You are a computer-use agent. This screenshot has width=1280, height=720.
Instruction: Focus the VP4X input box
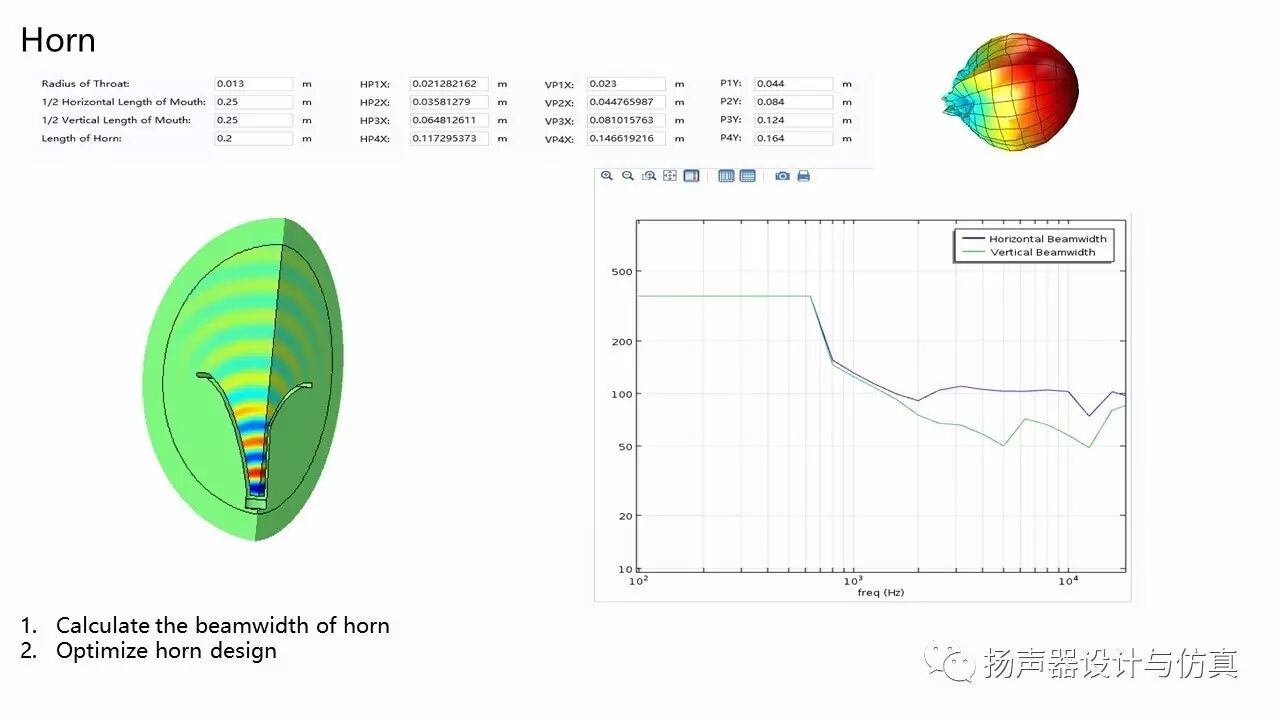click(x=625, y=138)
